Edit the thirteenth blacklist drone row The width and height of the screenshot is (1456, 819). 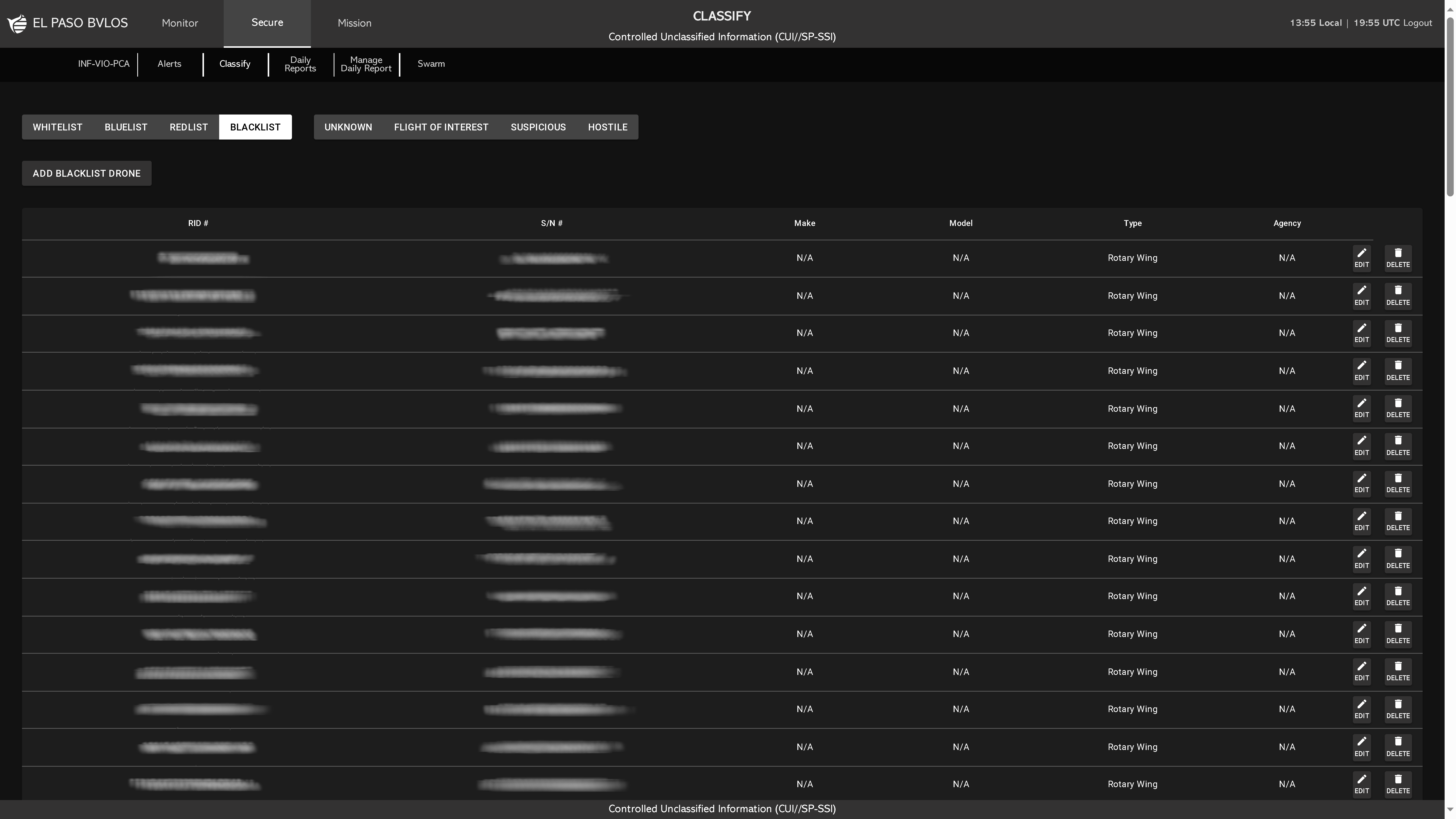1362,710
